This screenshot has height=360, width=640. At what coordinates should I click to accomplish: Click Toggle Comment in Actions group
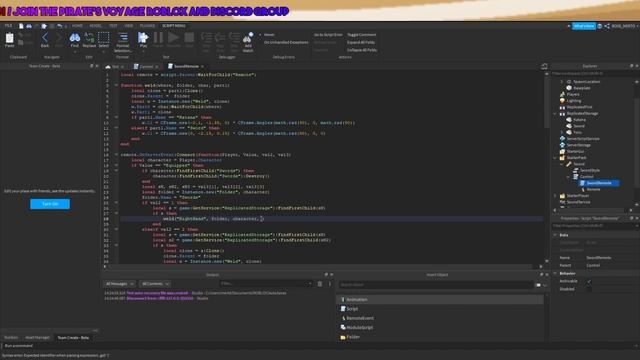coord(362,35)
